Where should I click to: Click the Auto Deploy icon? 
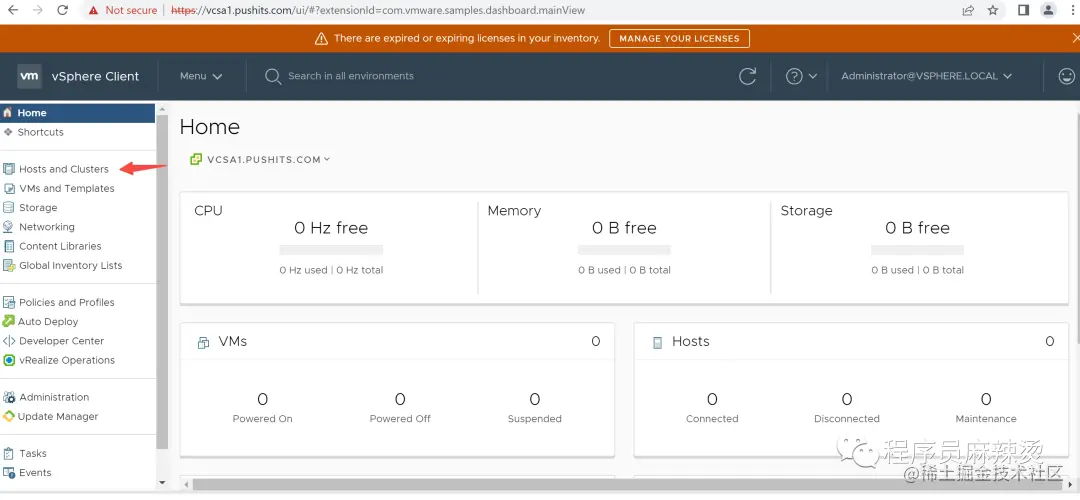coord(8,321)
